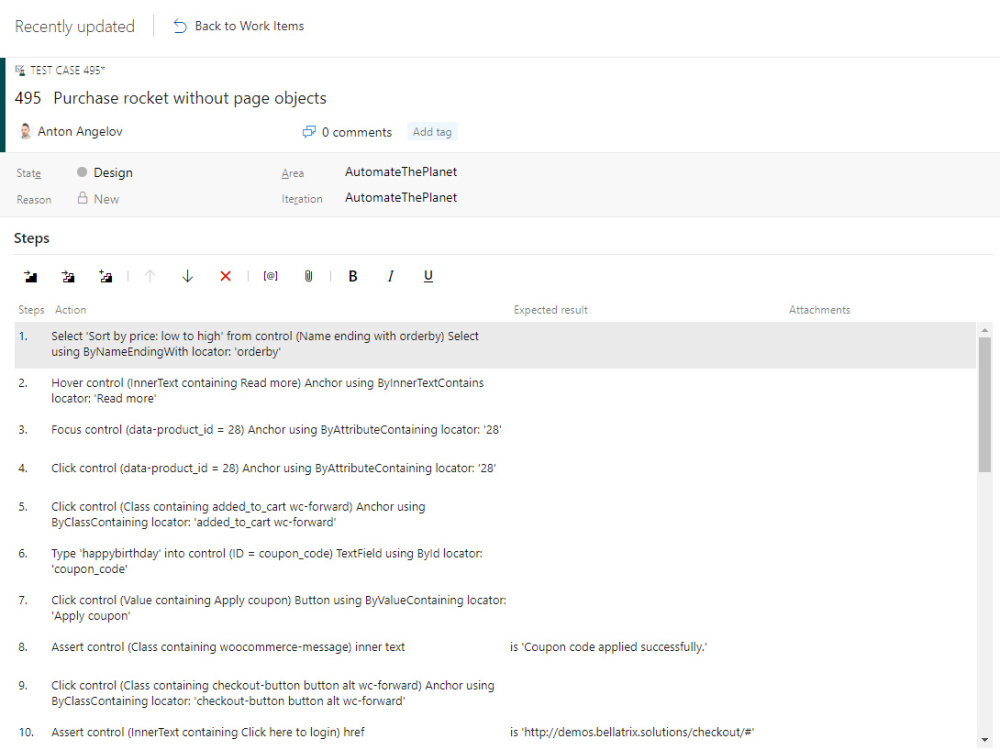
Task: Open the Reason field showing New
Action: point(106,199)
